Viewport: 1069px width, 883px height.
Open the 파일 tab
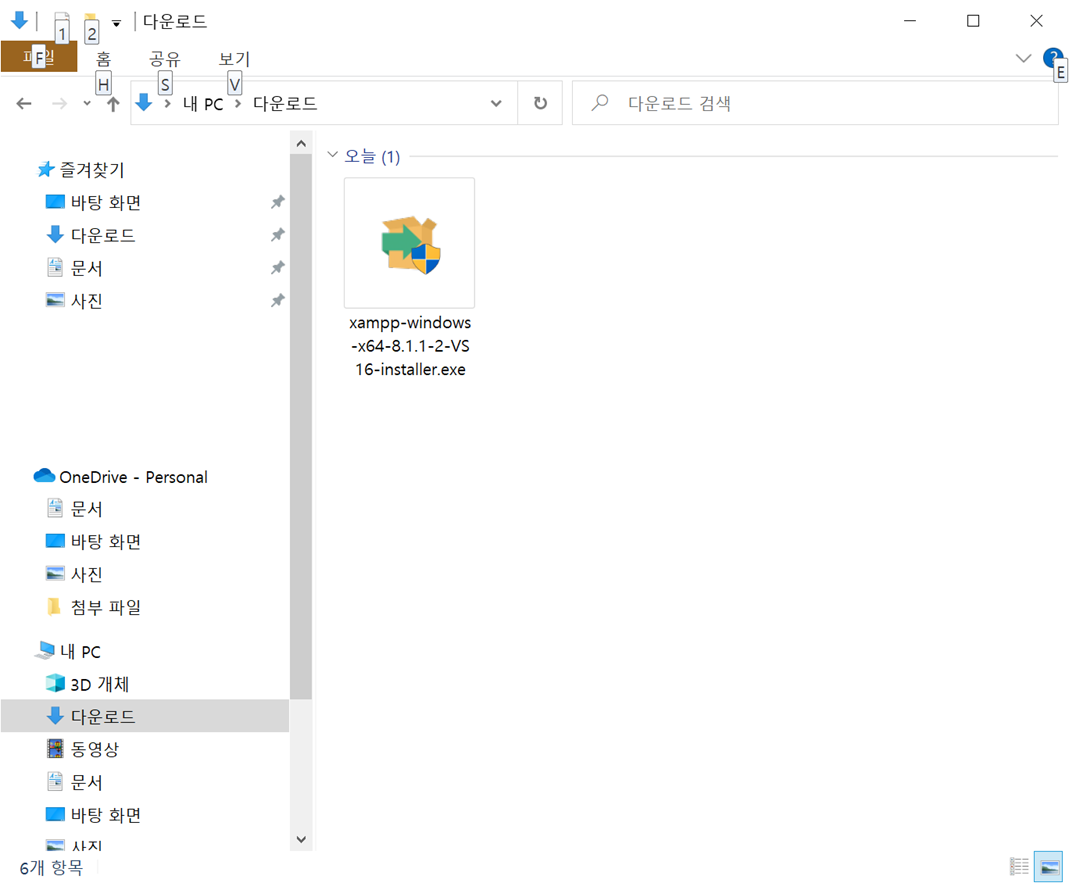pyautogui.click(x=39, y=57)
